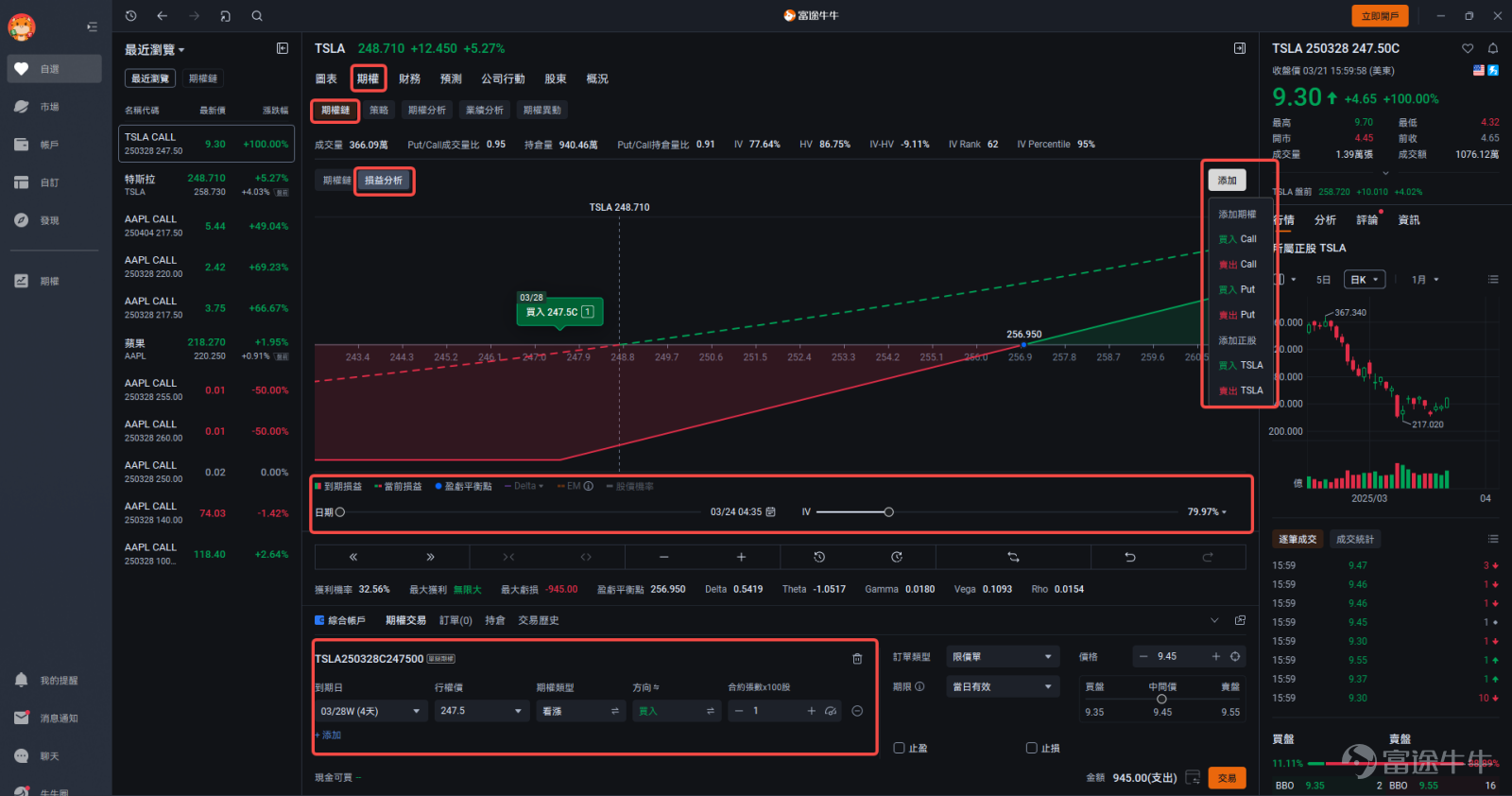Swap positions using the swap arrows icon
Viewport: 1512px width, 796px height.
point(1013,557)
